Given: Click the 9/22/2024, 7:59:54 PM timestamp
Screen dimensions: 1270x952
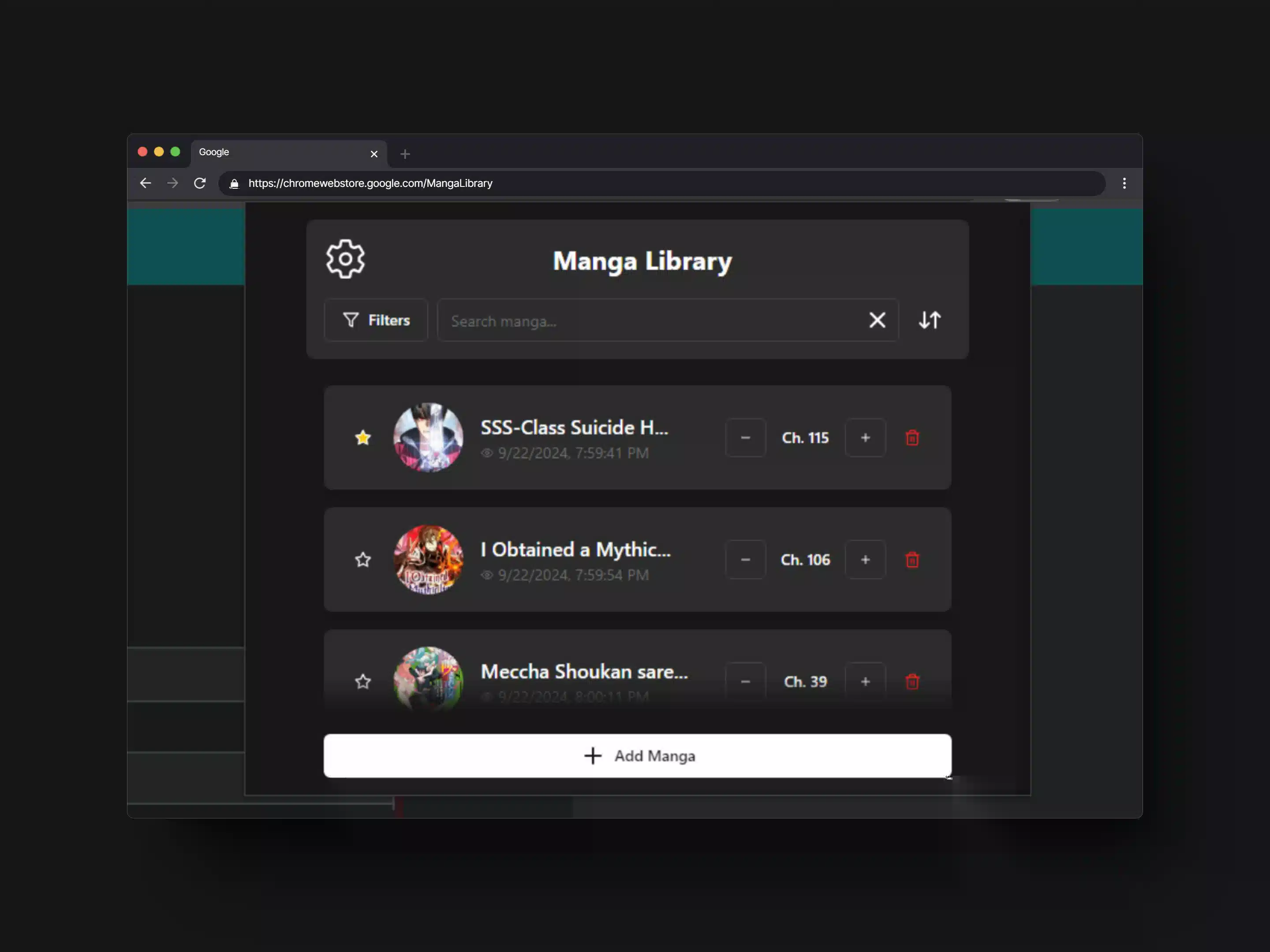Looking at the screenshot, I should [x=573, y=575].
